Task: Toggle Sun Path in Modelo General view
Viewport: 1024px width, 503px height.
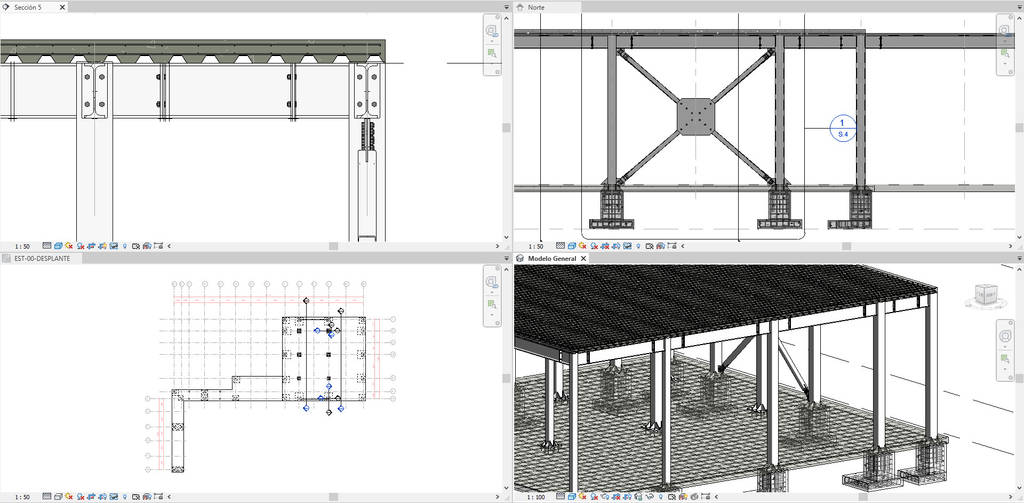Action: 583,497
